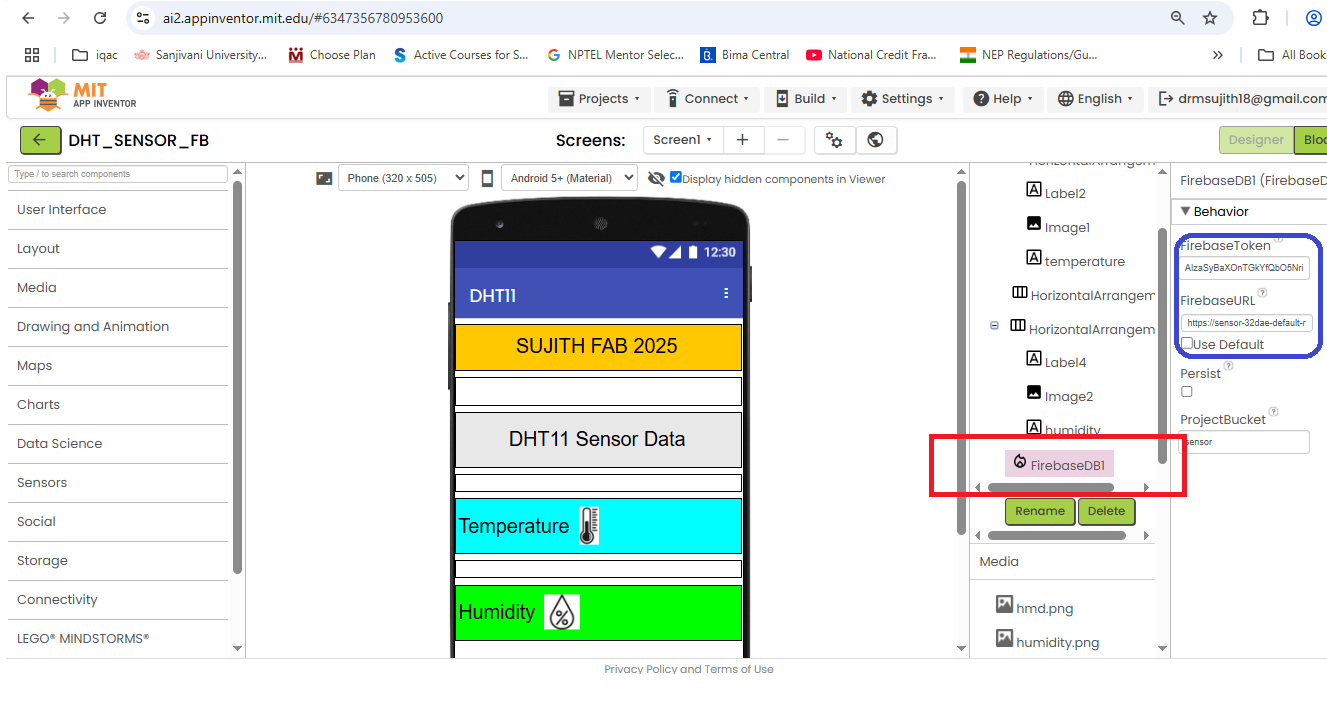Open the Projects dropdown menu
Image resolution: width=1327 pixels, height=719 pixels.
[x=599, y=99]
